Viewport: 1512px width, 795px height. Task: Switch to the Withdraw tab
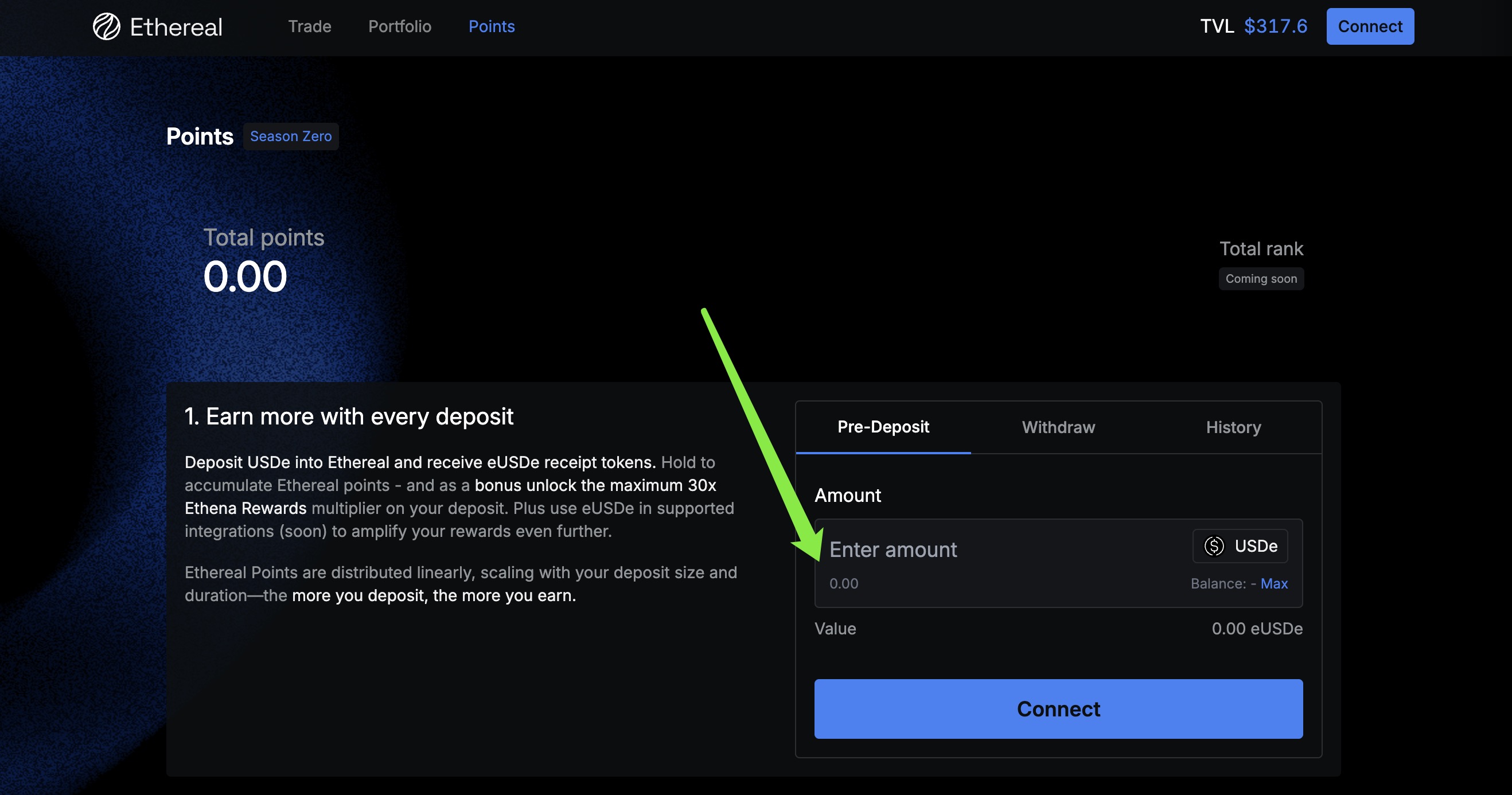1058,427
